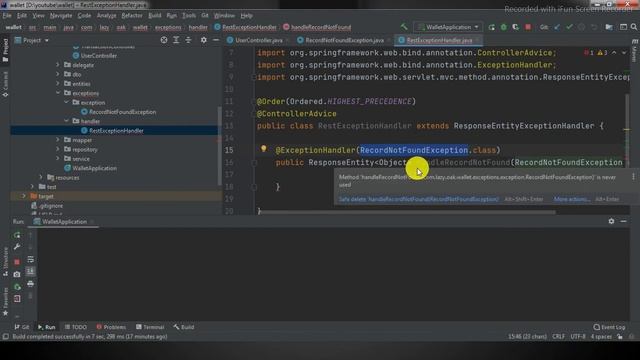
Task: Click the Git commit checkmark icon
Action: (569, 27)
